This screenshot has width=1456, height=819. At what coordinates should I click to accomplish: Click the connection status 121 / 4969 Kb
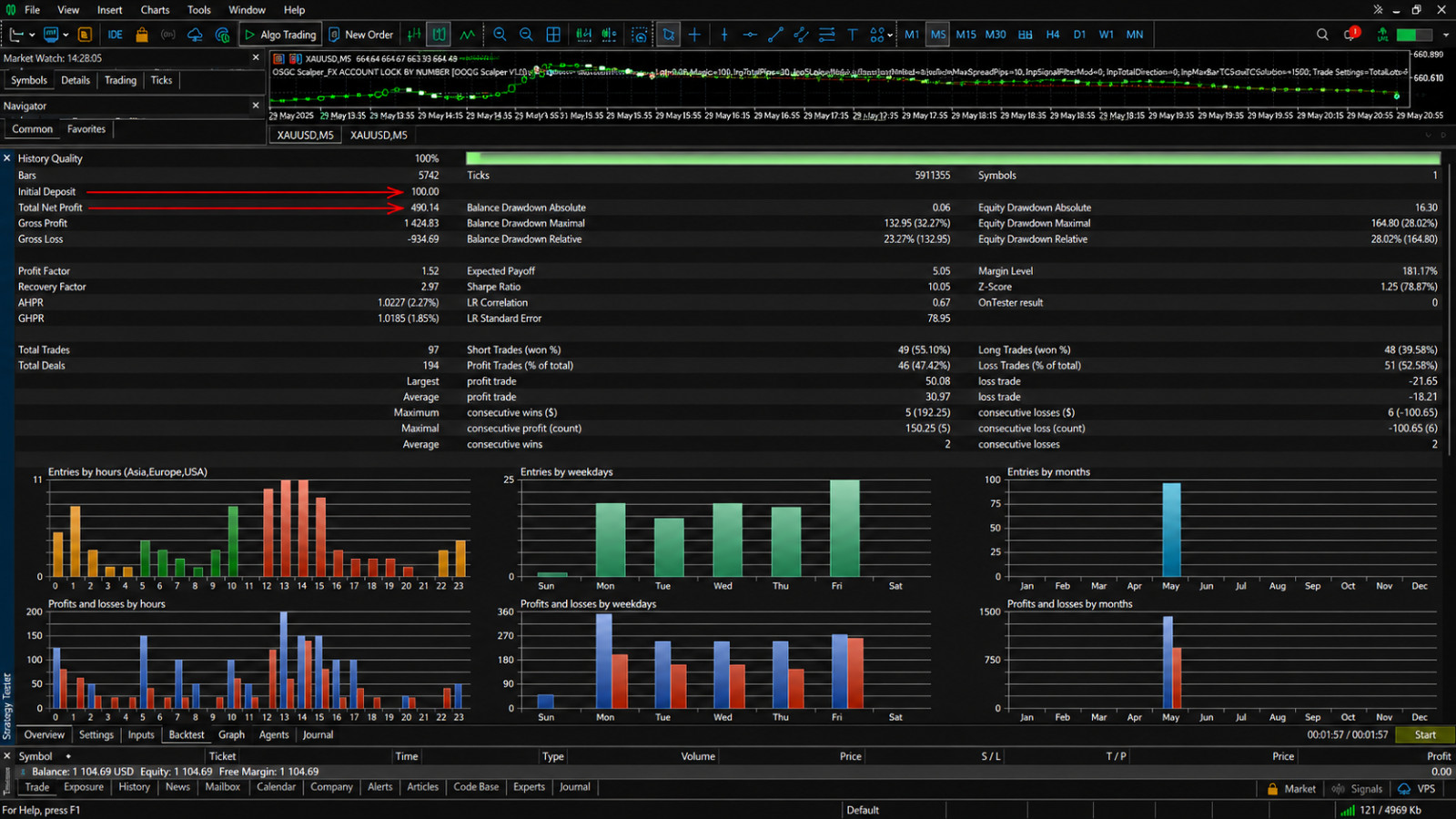1381,810
